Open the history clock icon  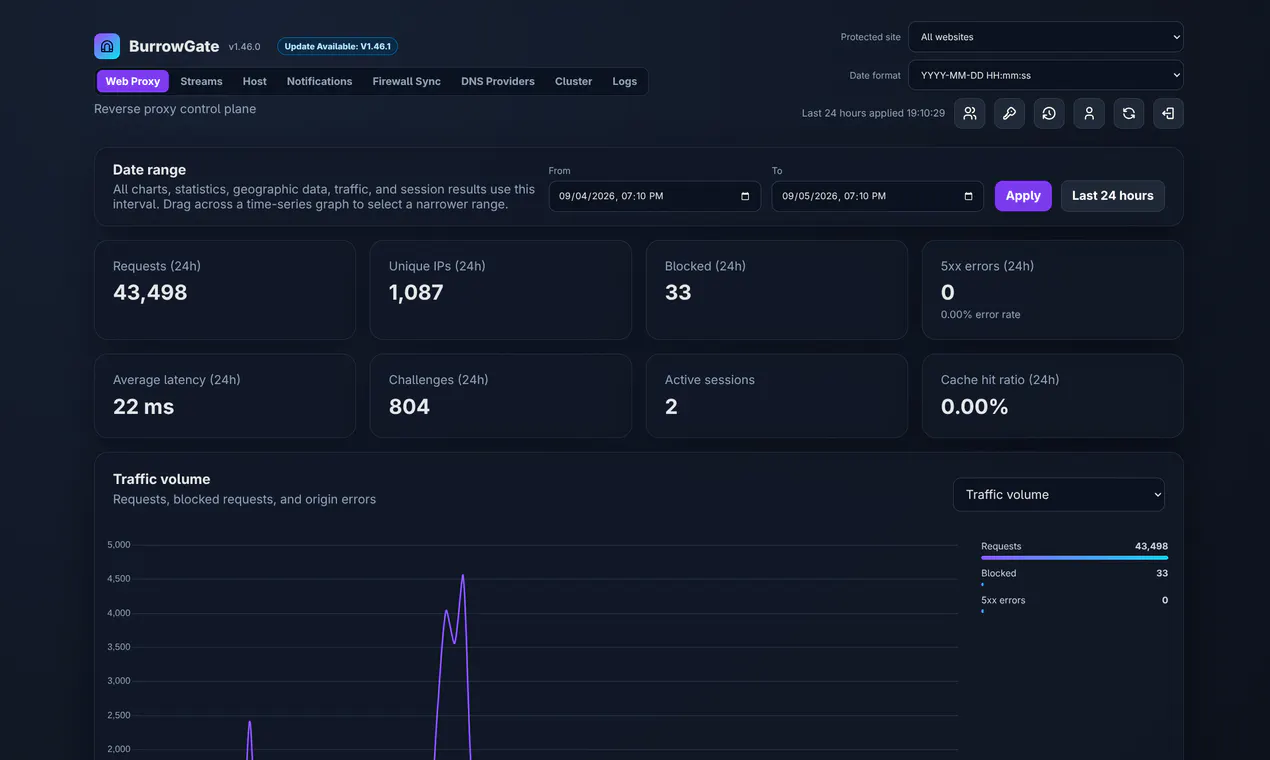[x=1049, y=113]
